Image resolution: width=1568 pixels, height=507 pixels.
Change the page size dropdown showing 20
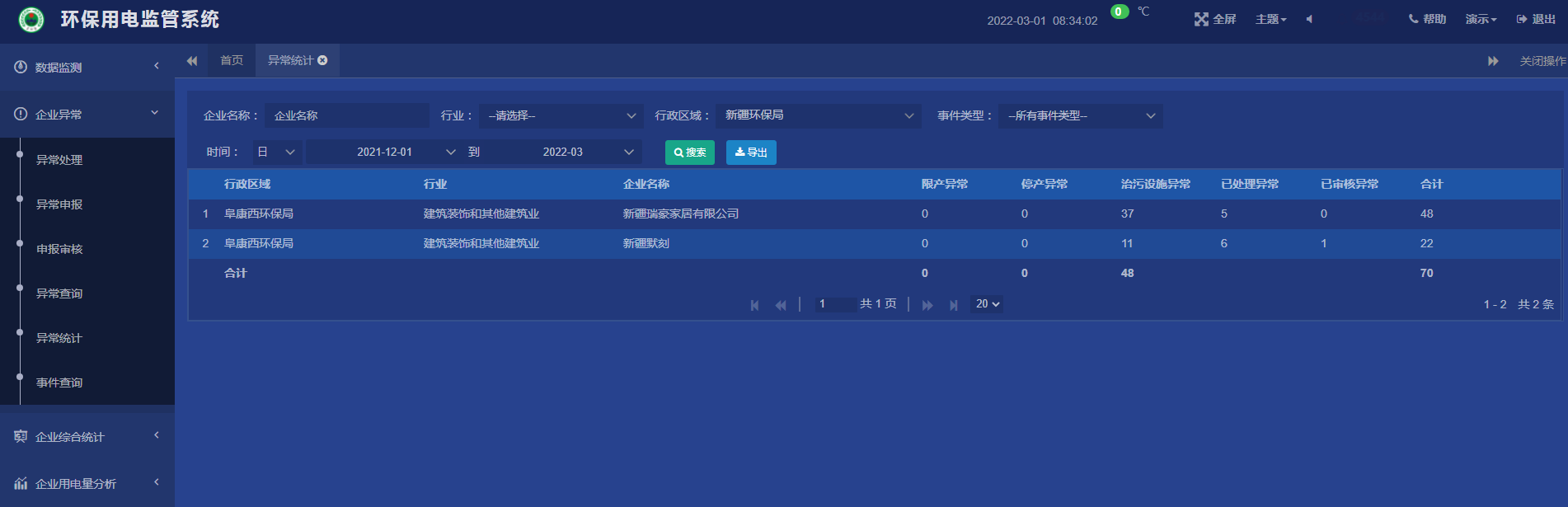point(988,304)
